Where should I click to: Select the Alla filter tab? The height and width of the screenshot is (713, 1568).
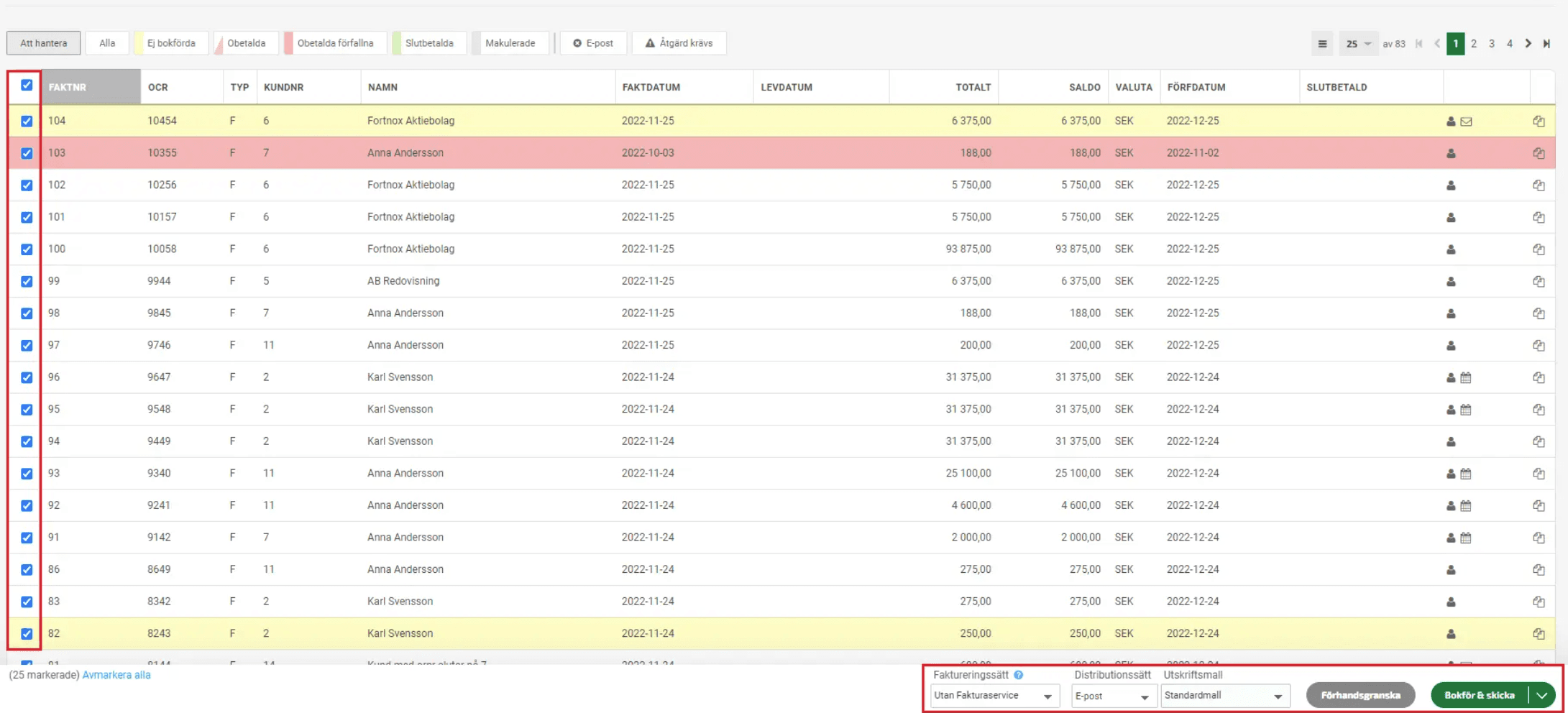click(107, 43)
